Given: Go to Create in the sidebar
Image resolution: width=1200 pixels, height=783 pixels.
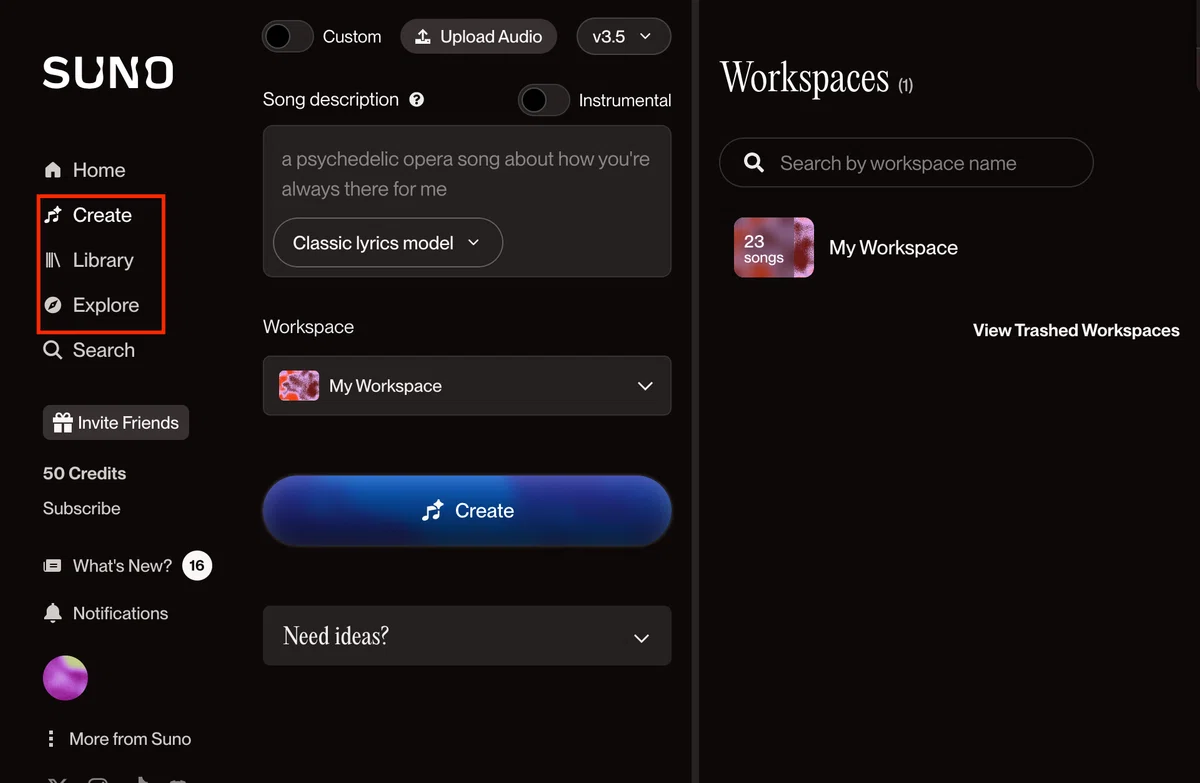Looking at the screenshot, I should (88, 215).
